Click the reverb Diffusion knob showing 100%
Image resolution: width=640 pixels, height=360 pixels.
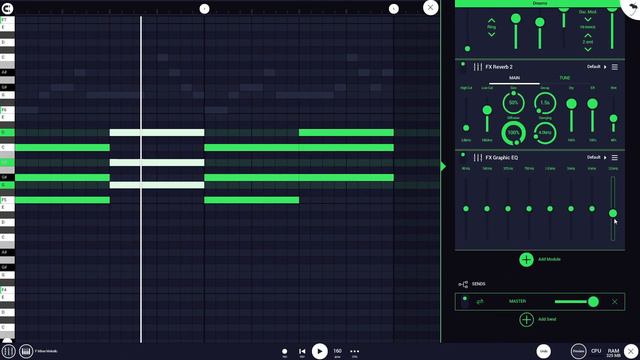tap(513, 133)
